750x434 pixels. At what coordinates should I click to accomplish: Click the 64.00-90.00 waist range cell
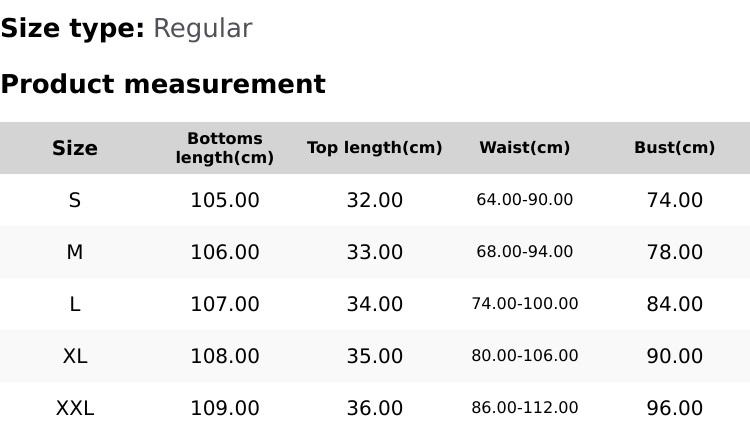tap(525, 200)
